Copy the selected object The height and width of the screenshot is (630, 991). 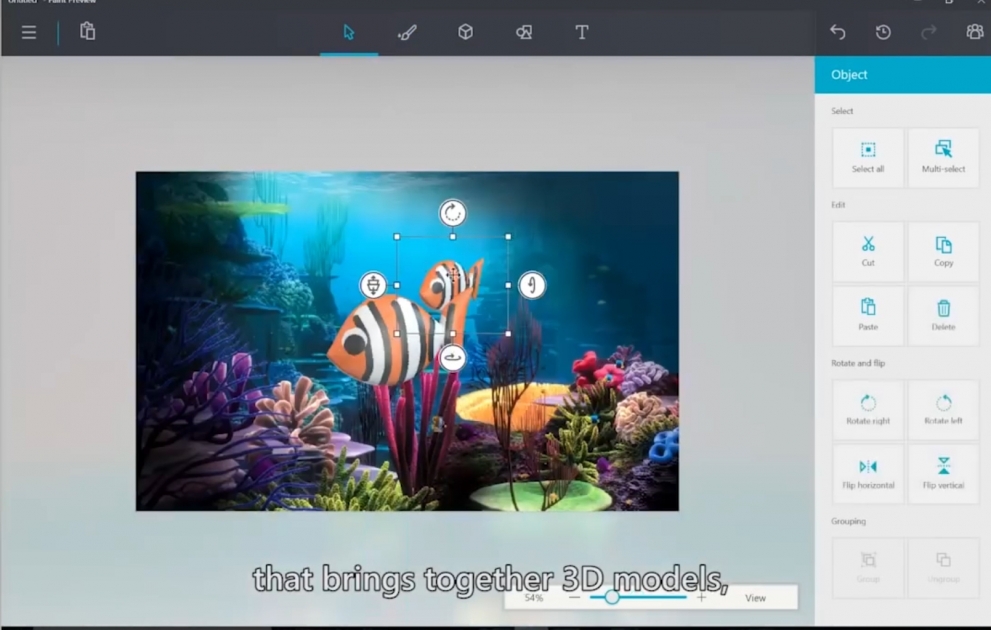point(943,251)
